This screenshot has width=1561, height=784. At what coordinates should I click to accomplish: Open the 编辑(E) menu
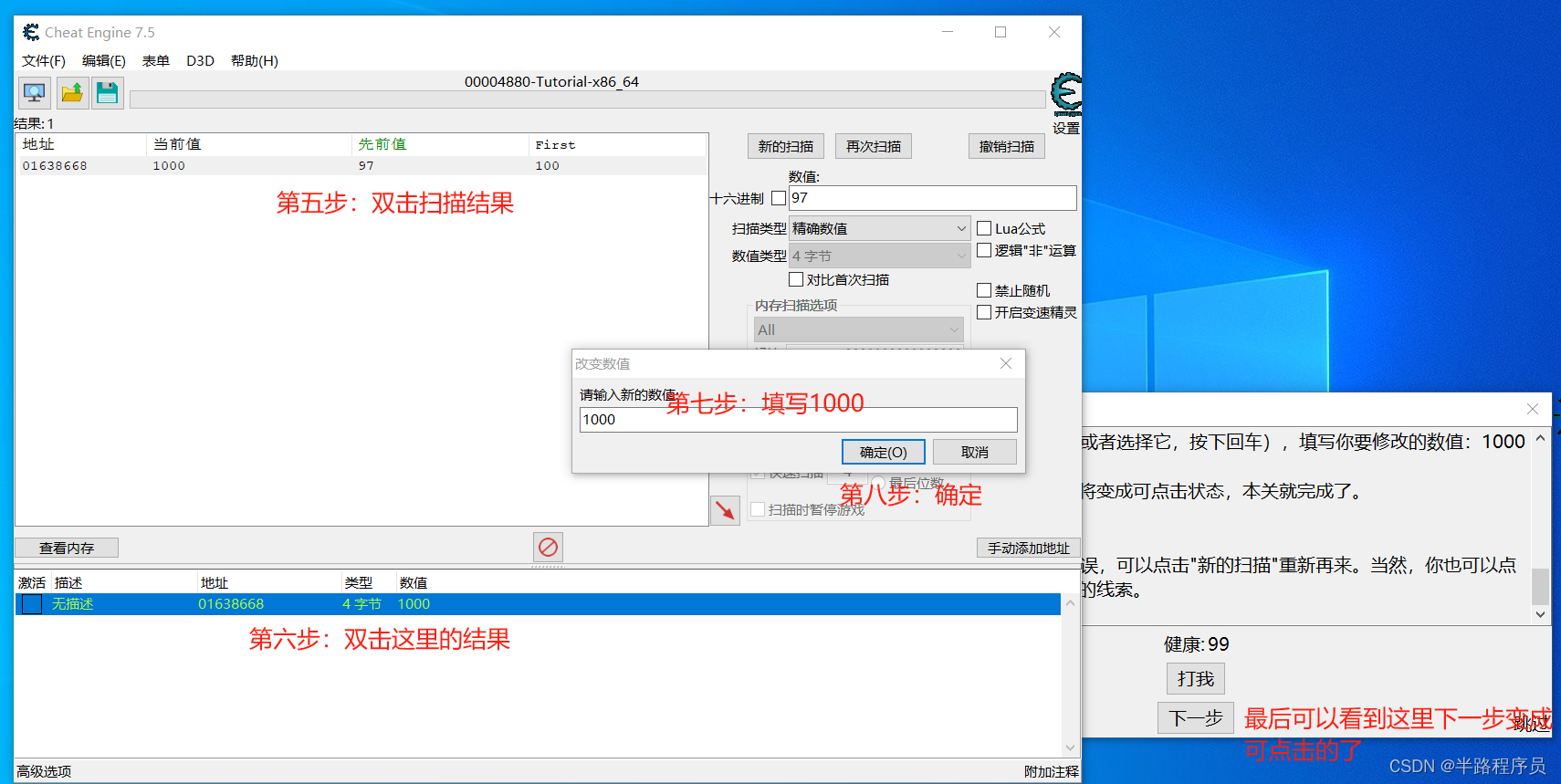pyautogui.click(x=104, y=60)
